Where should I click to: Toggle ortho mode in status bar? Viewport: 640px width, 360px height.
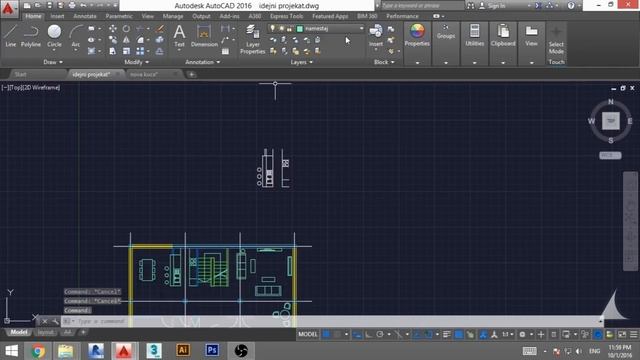369,334
